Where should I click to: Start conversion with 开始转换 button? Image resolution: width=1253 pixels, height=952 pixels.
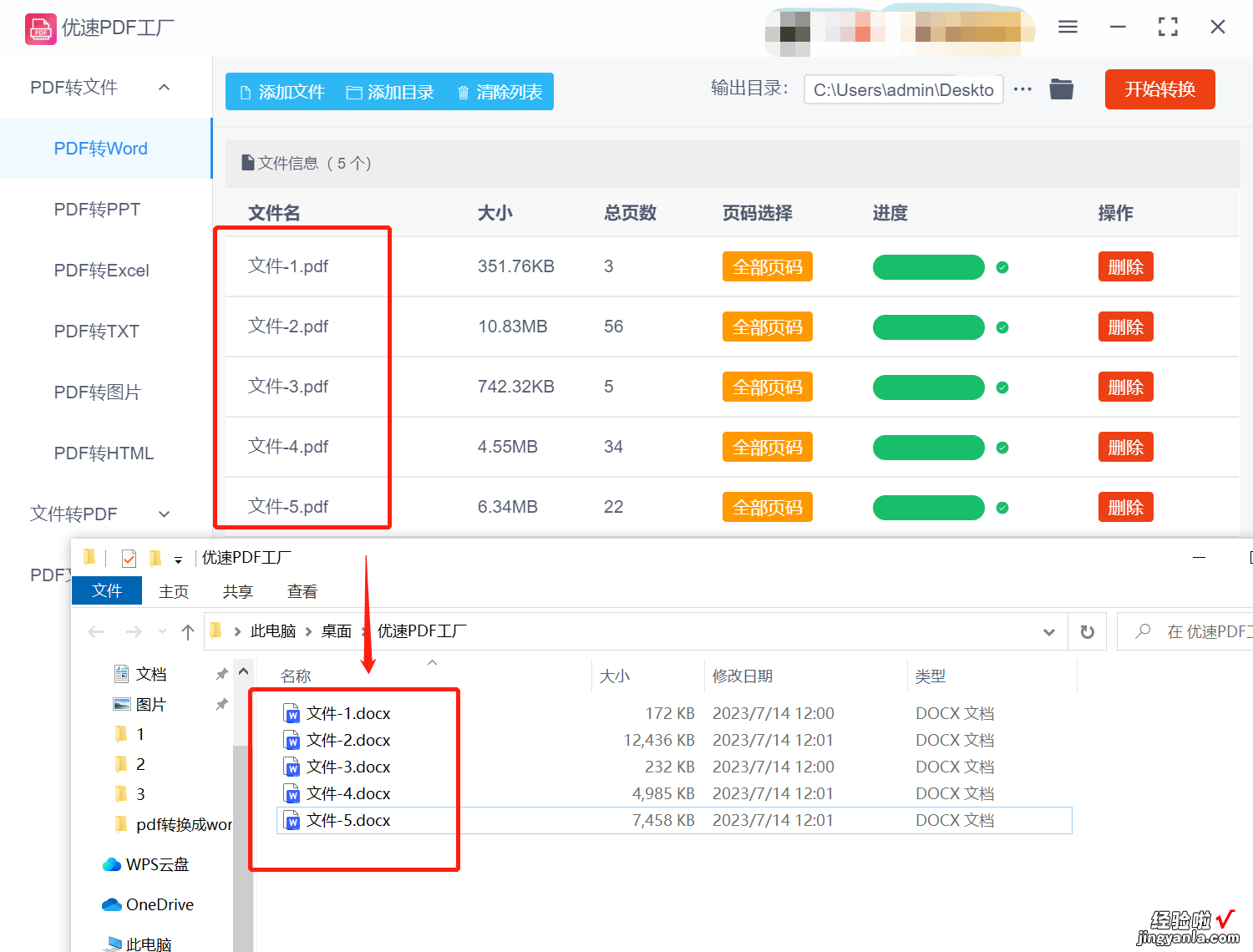[1160, 89]
